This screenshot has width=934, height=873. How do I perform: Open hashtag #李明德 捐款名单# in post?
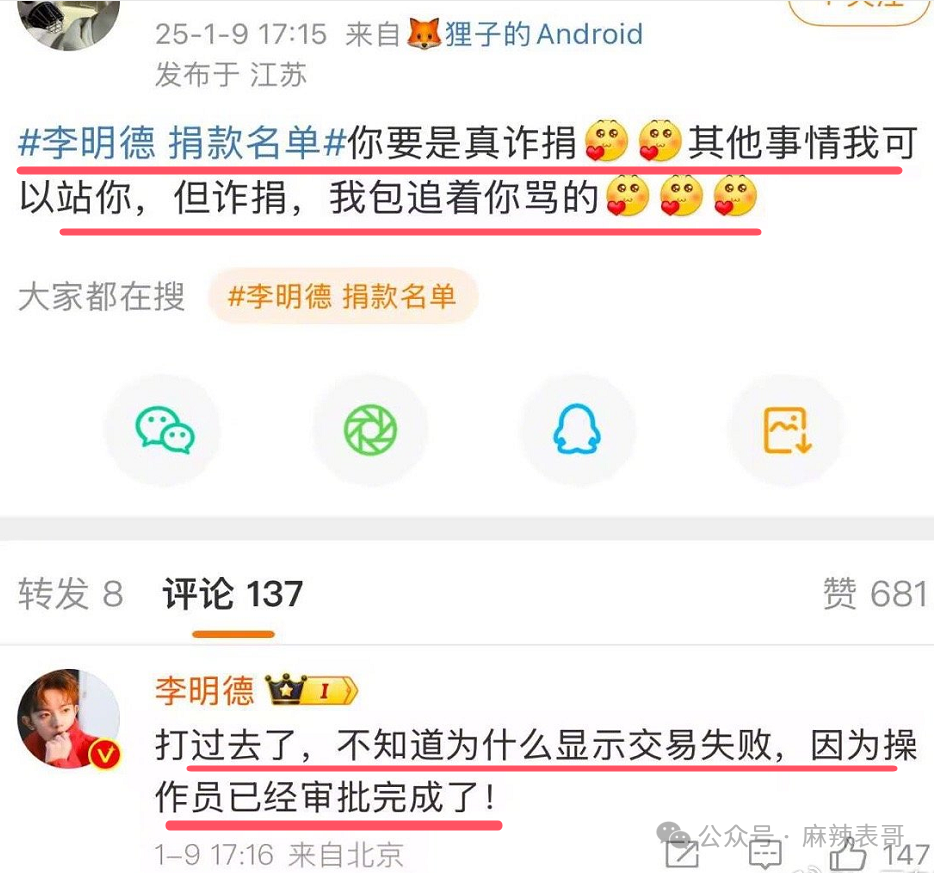(x=182, y=143)
